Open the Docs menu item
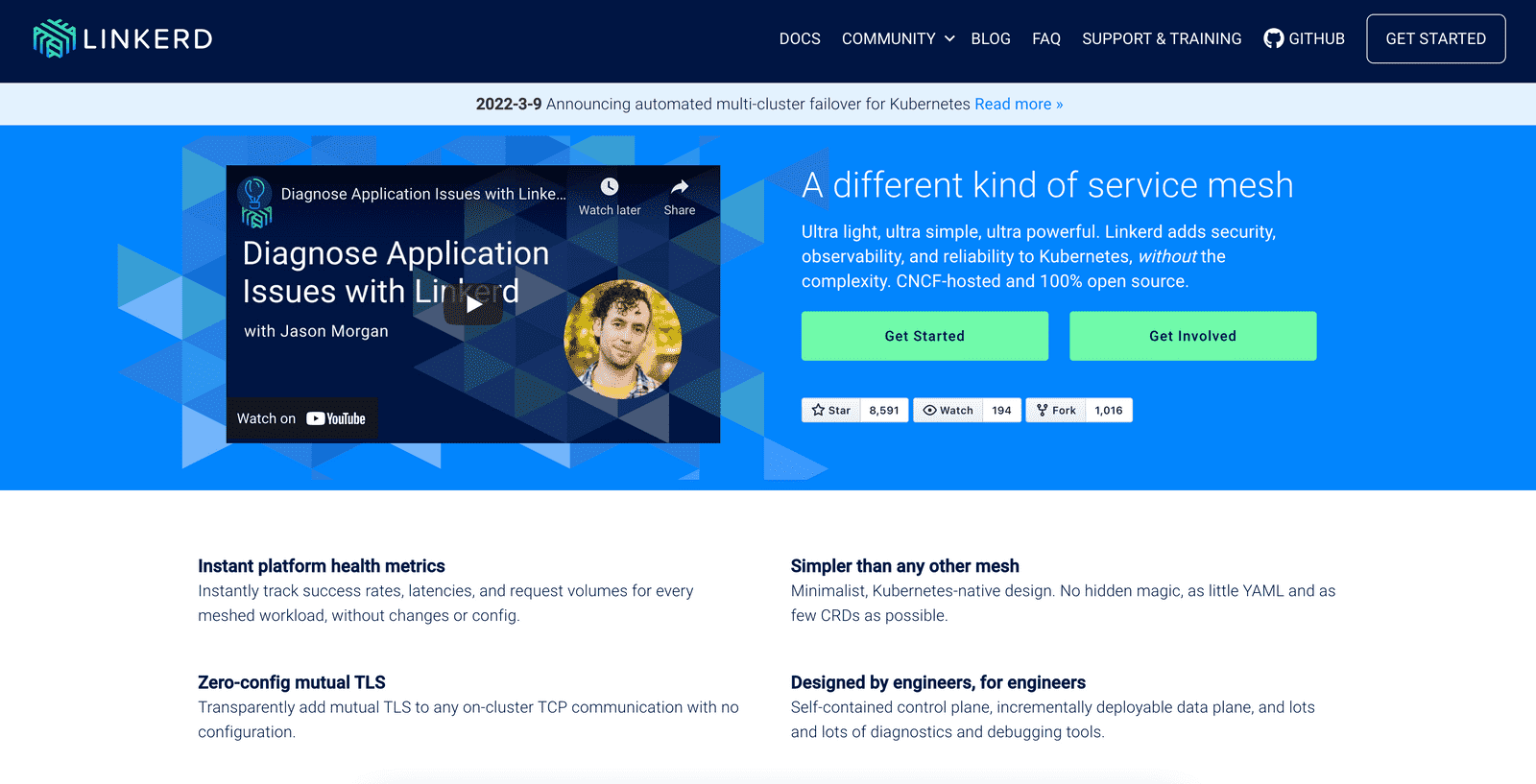1536x784 pixels. click(800, 38)
